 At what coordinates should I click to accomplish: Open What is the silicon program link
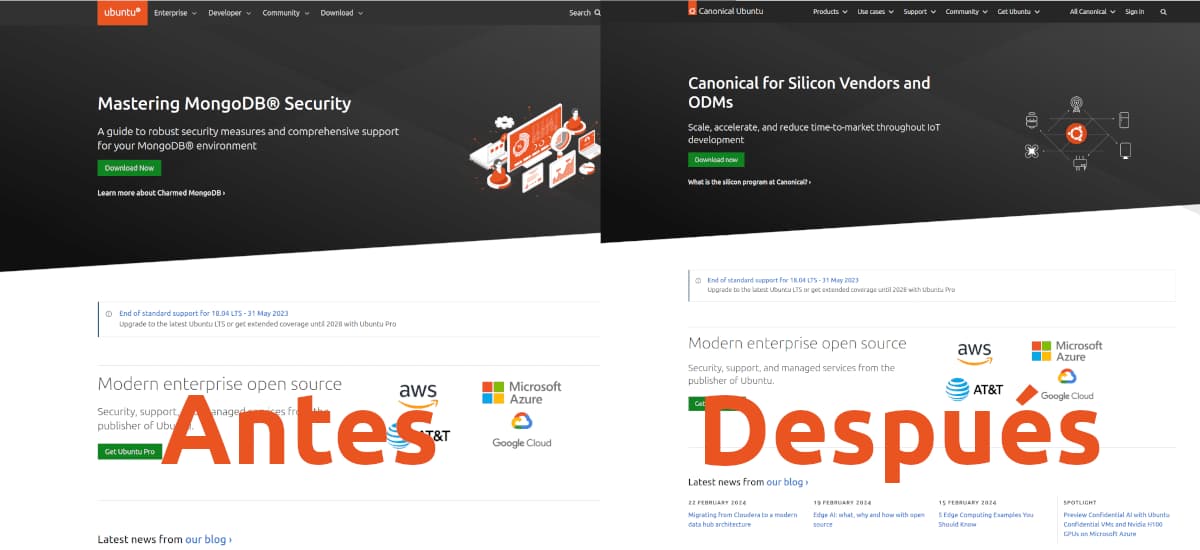749,182
